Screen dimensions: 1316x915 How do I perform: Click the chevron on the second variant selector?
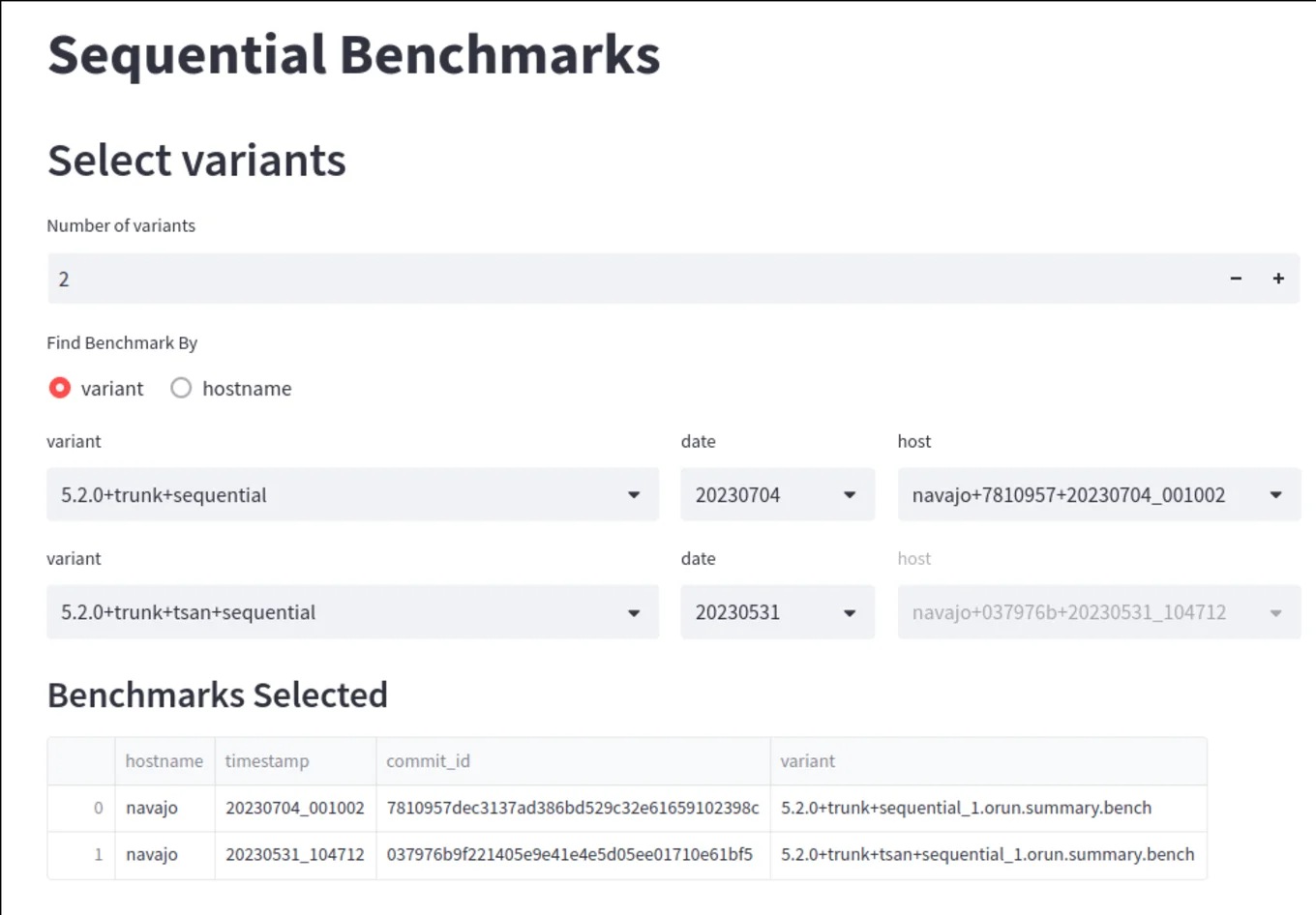coord(635,611)
